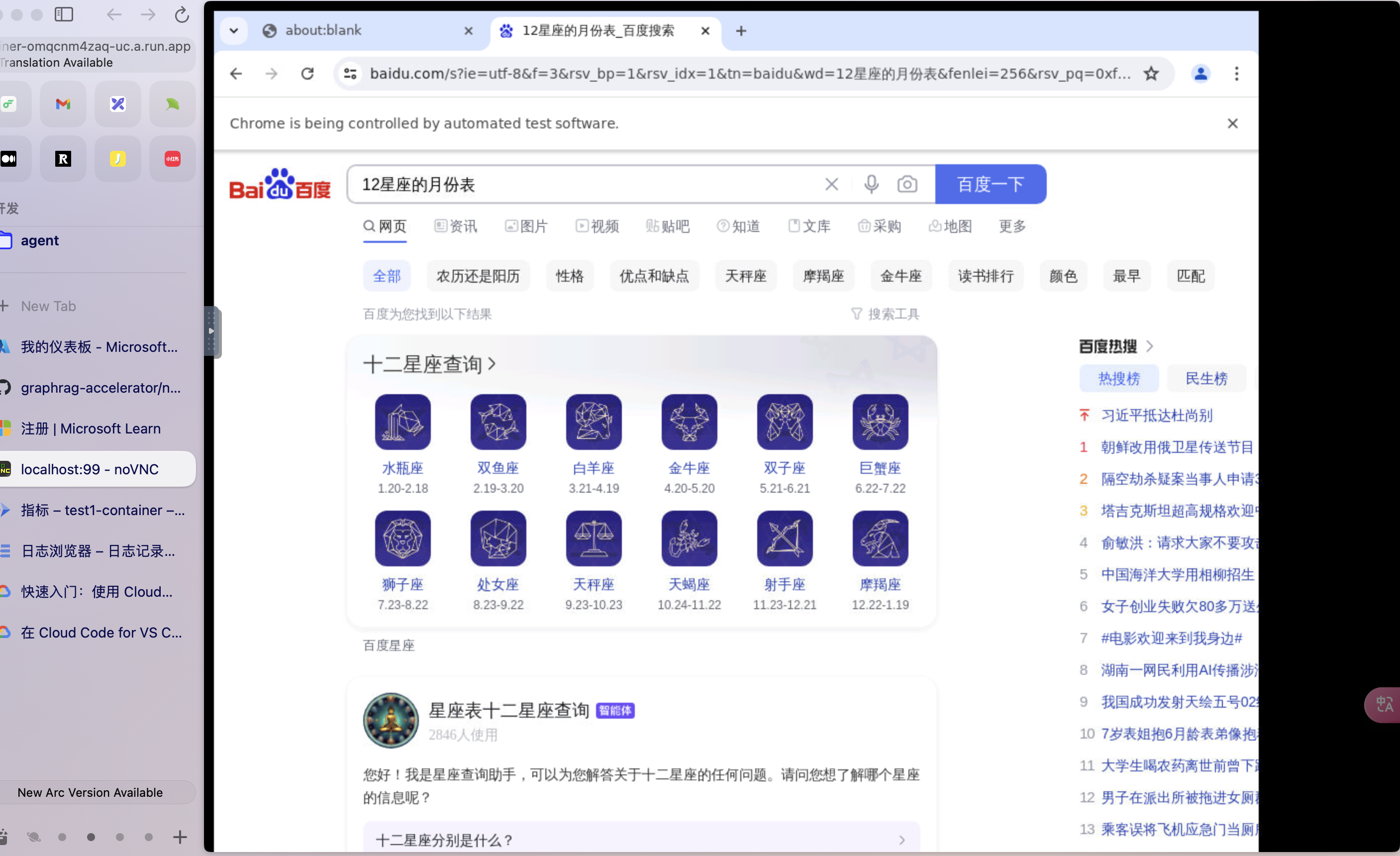
Task: Toggle the Arc sidebar panel icon
Action: pyautogui.click(x=64, y=14)
